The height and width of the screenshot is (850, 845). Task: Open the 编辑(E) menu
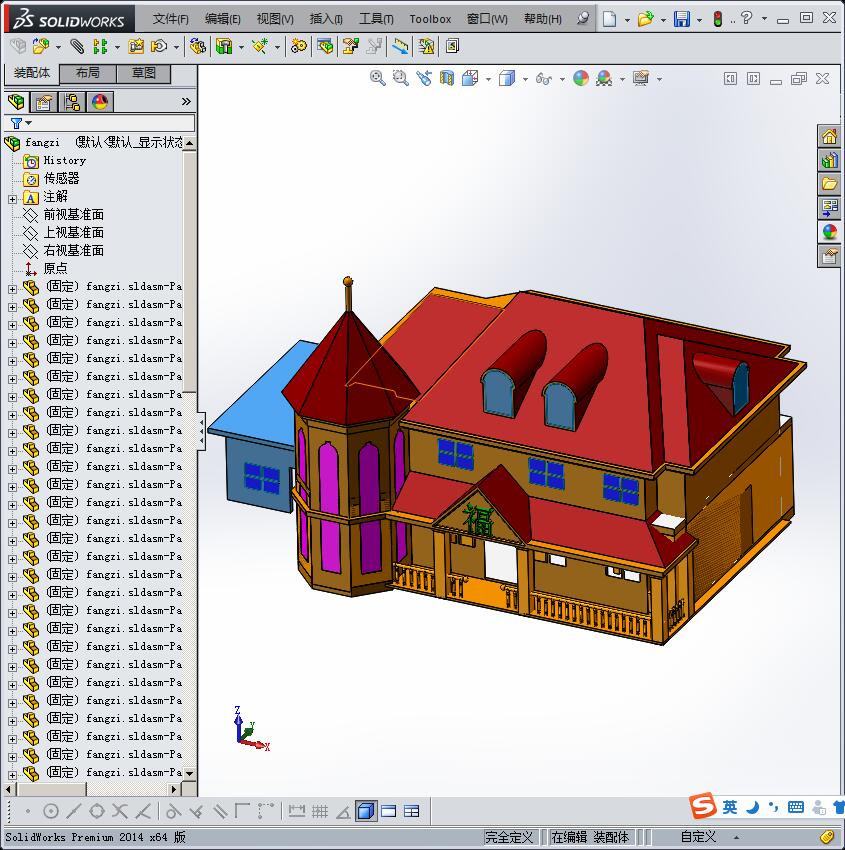click(222, 19)
